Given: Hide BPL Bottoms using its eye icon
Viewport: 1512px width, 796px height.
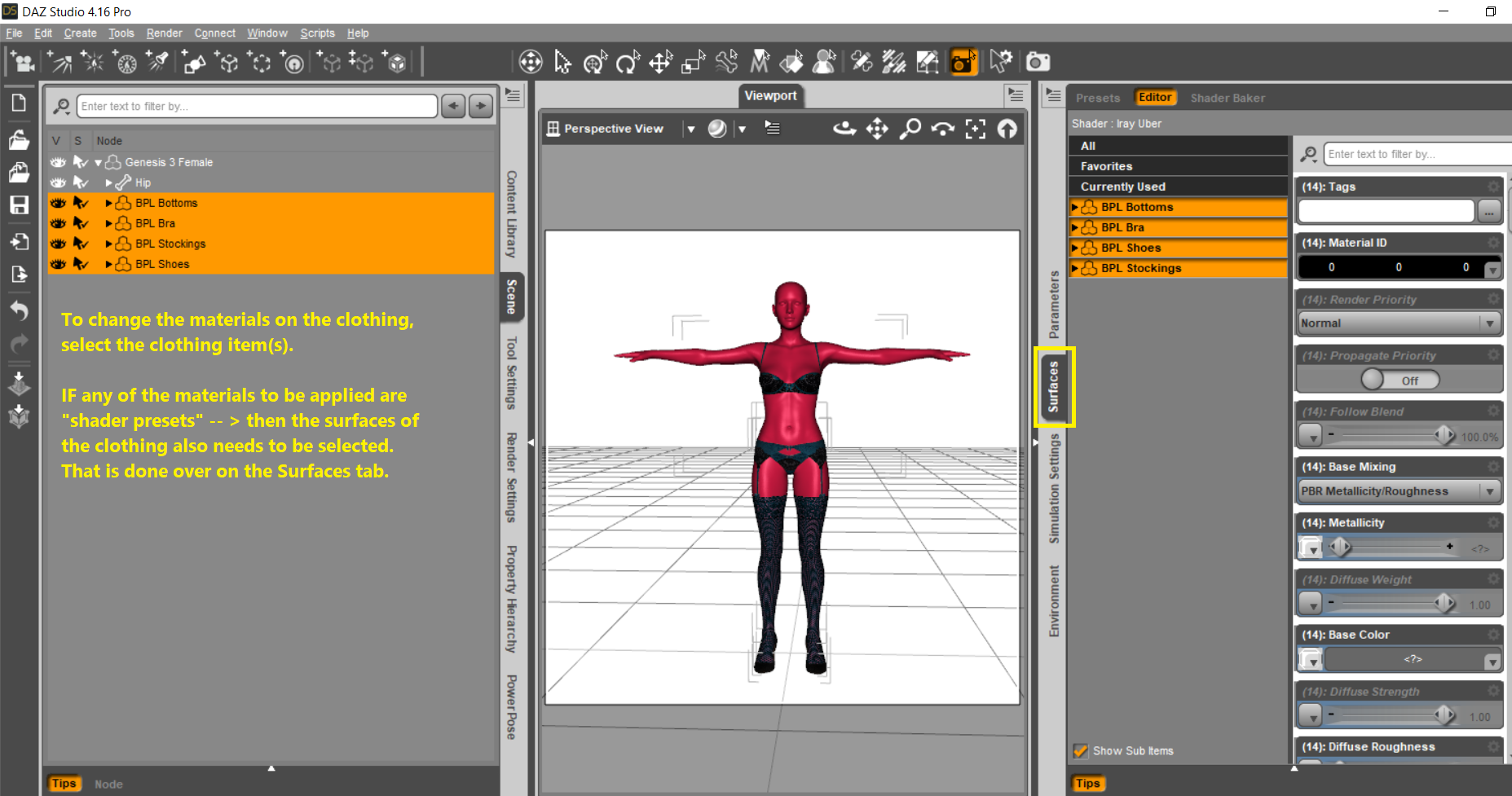Looking at the screenshot, I should point(58,203).
